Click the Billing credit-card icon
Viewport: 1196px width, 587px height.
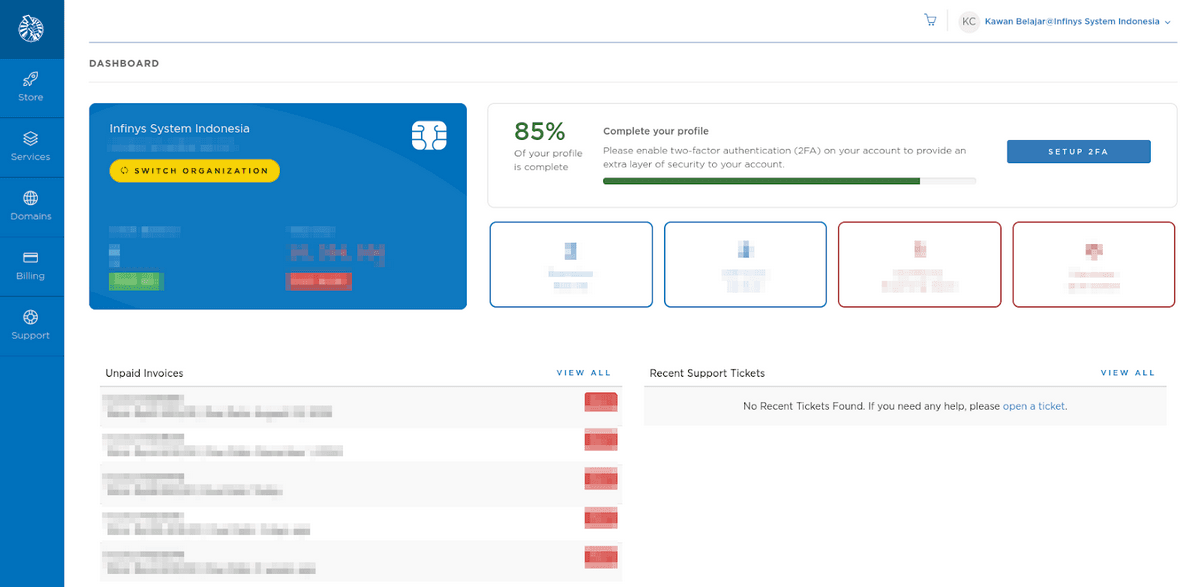(31, 258)
